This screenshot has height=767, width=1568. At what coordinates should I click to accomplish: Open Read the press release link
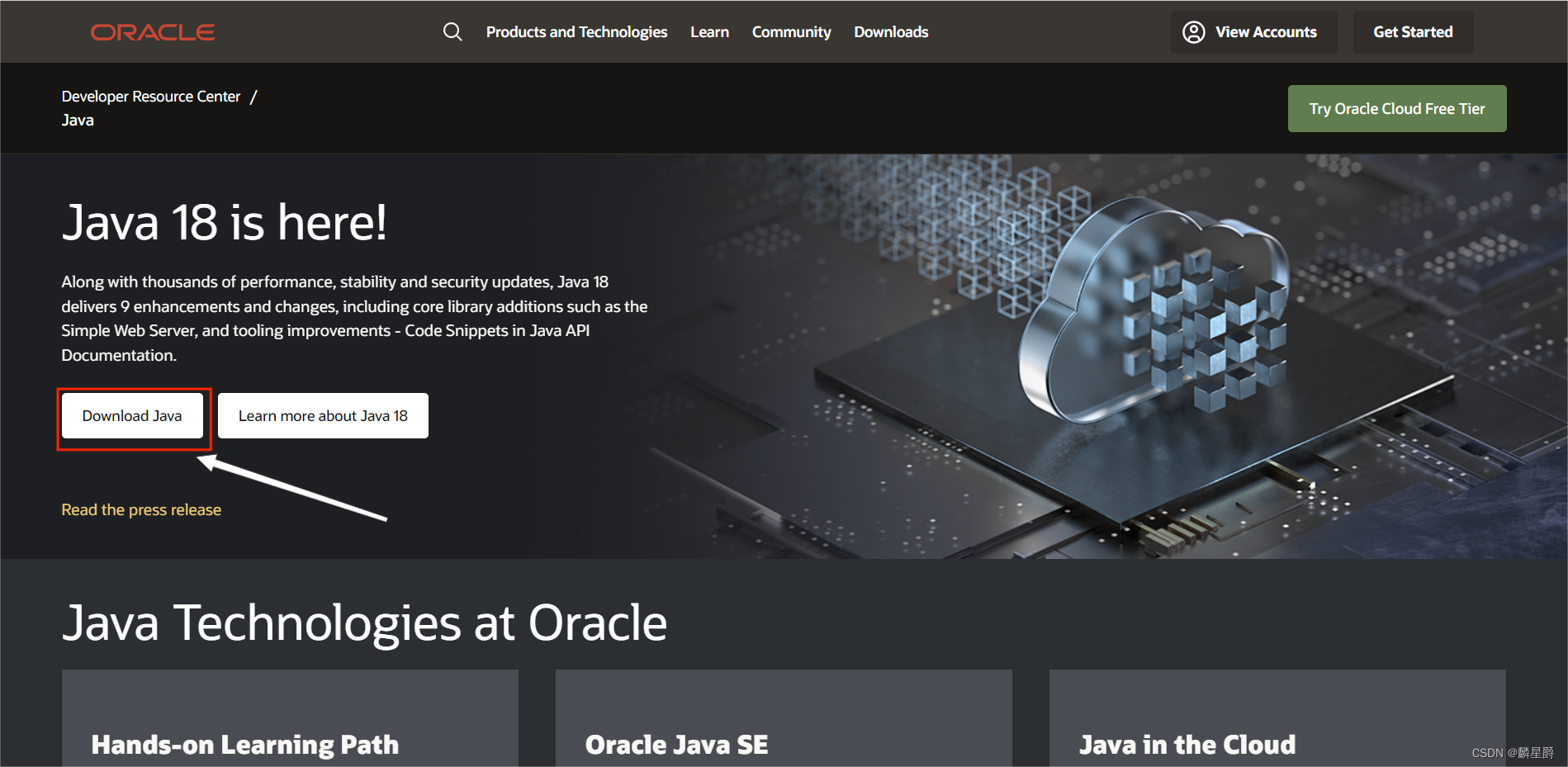tap(141, 510)
